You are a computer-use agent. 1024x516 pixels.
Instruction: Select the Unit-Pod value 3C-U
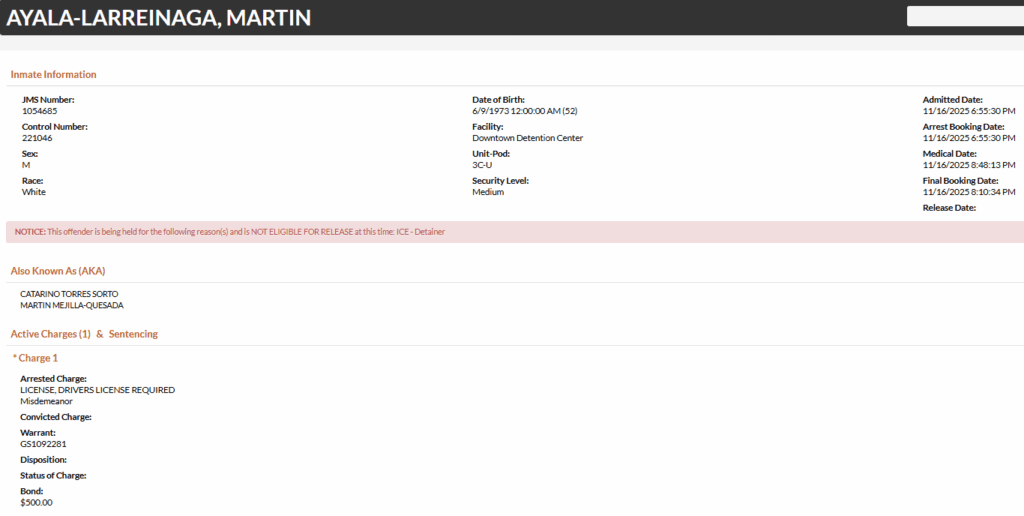(482, 165)
